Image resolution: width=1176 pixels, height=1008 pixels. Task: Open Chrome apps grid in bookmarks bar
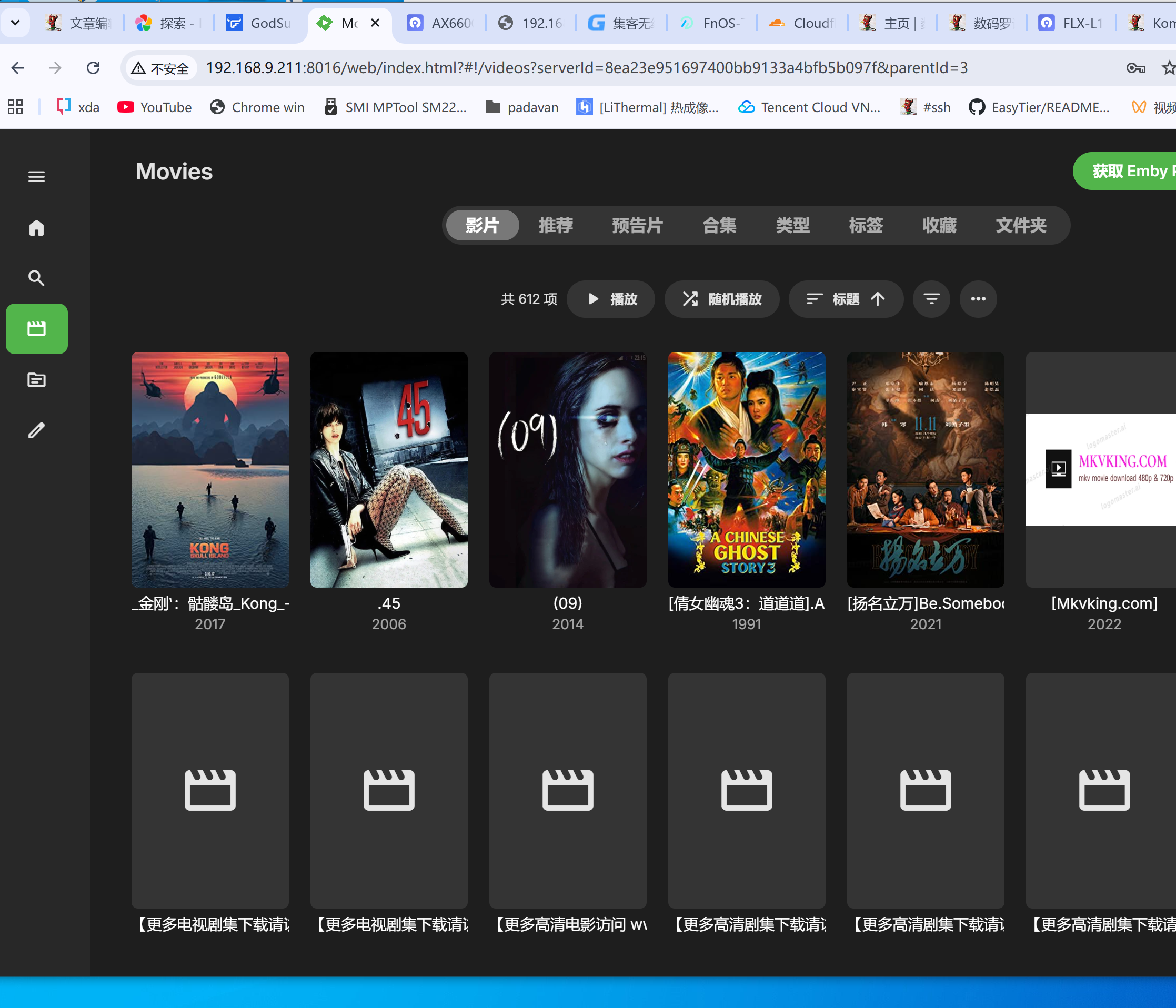tap(15, 107)
